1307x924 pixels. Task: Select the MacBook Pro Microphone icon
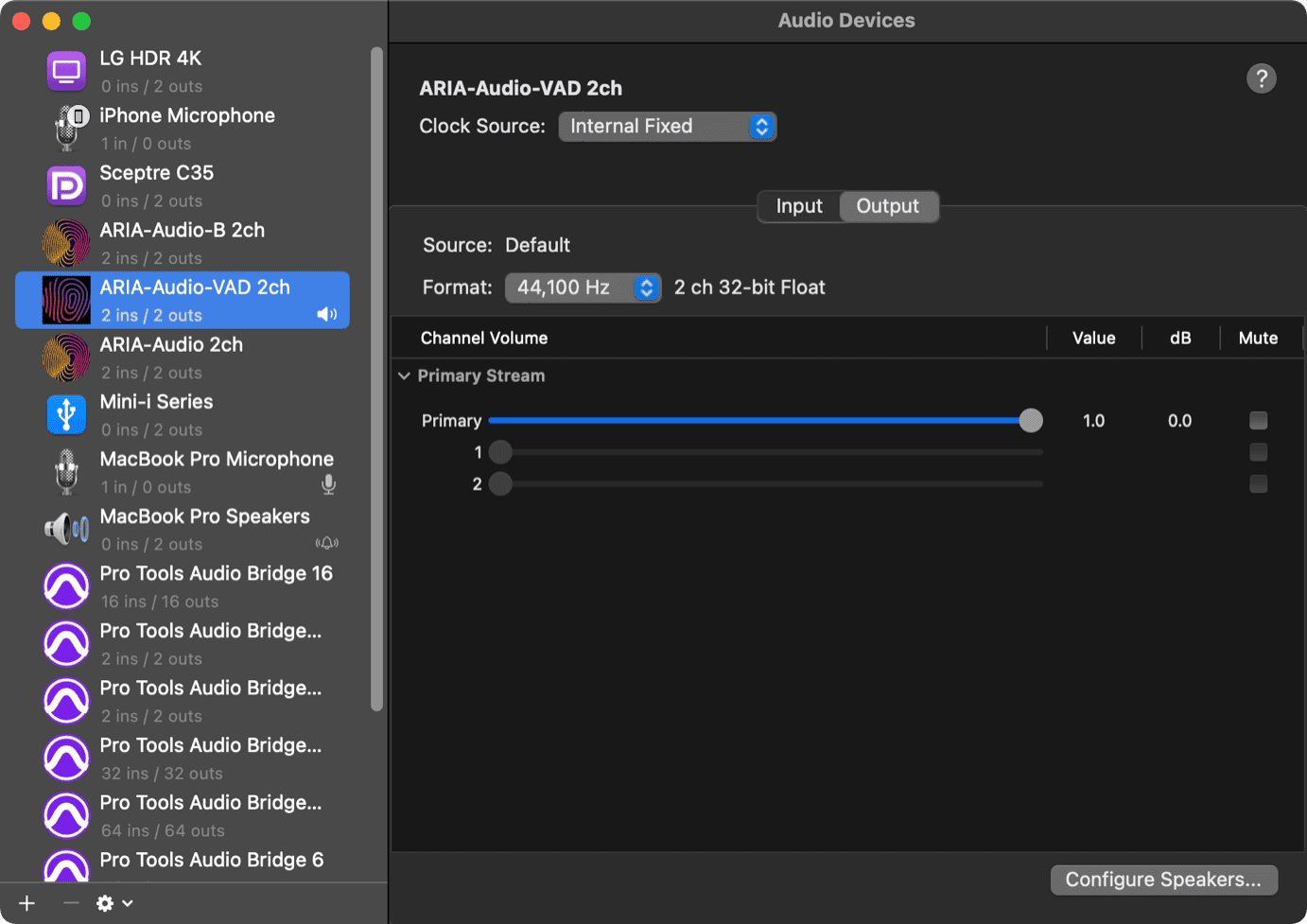pyautogui.click(x=66, y=472)
